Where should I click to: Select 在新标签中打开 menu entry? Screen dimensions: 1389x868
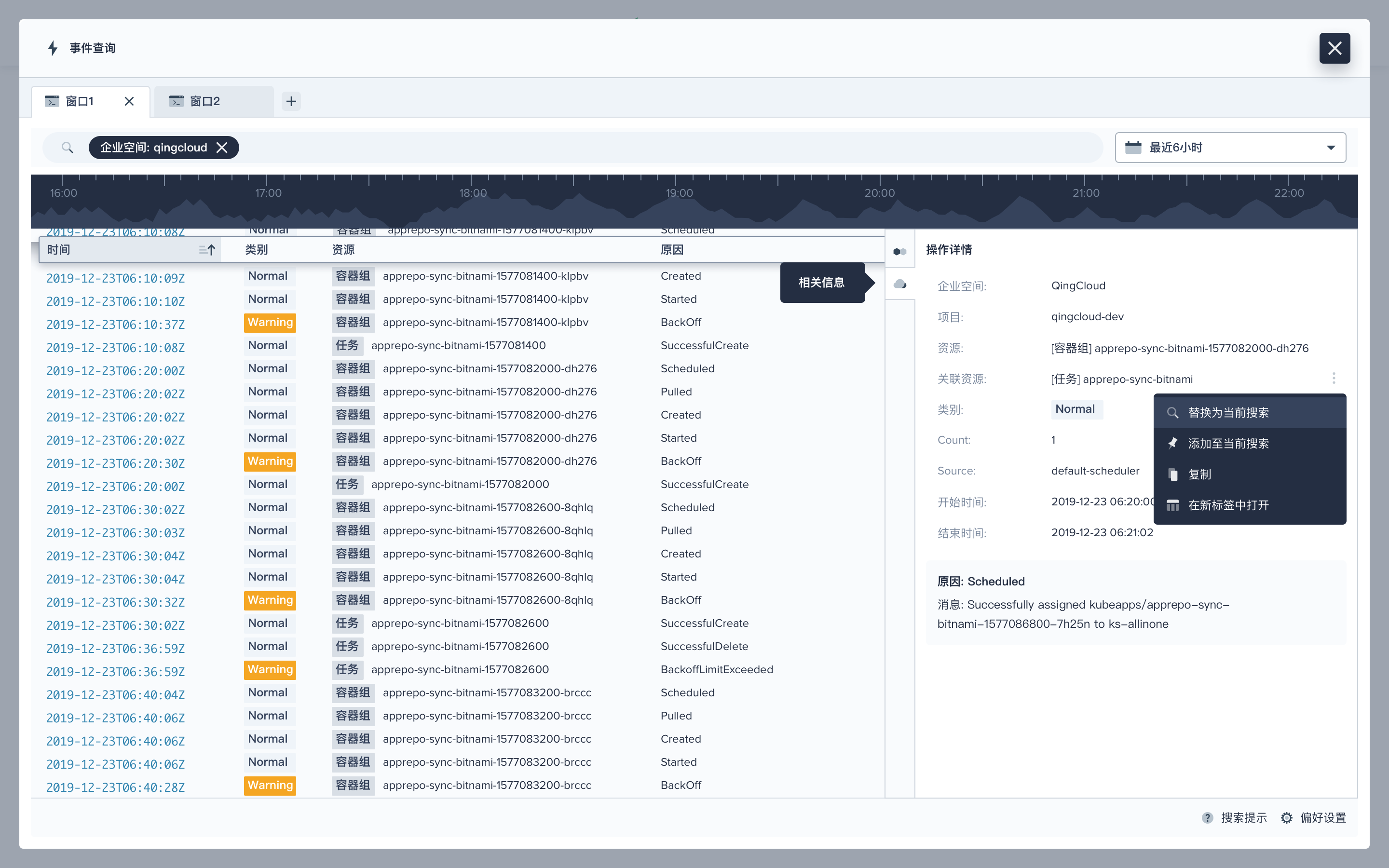pos(1228,505)
